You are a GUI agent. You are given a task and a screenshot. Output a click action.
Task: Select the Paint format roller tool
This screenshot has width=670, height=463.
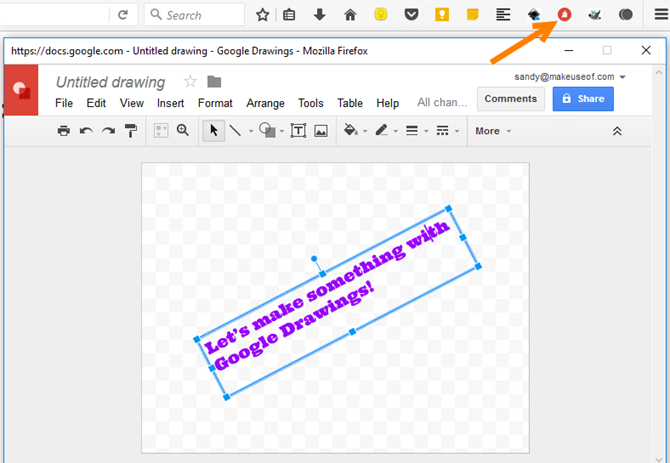pos(130,131)
